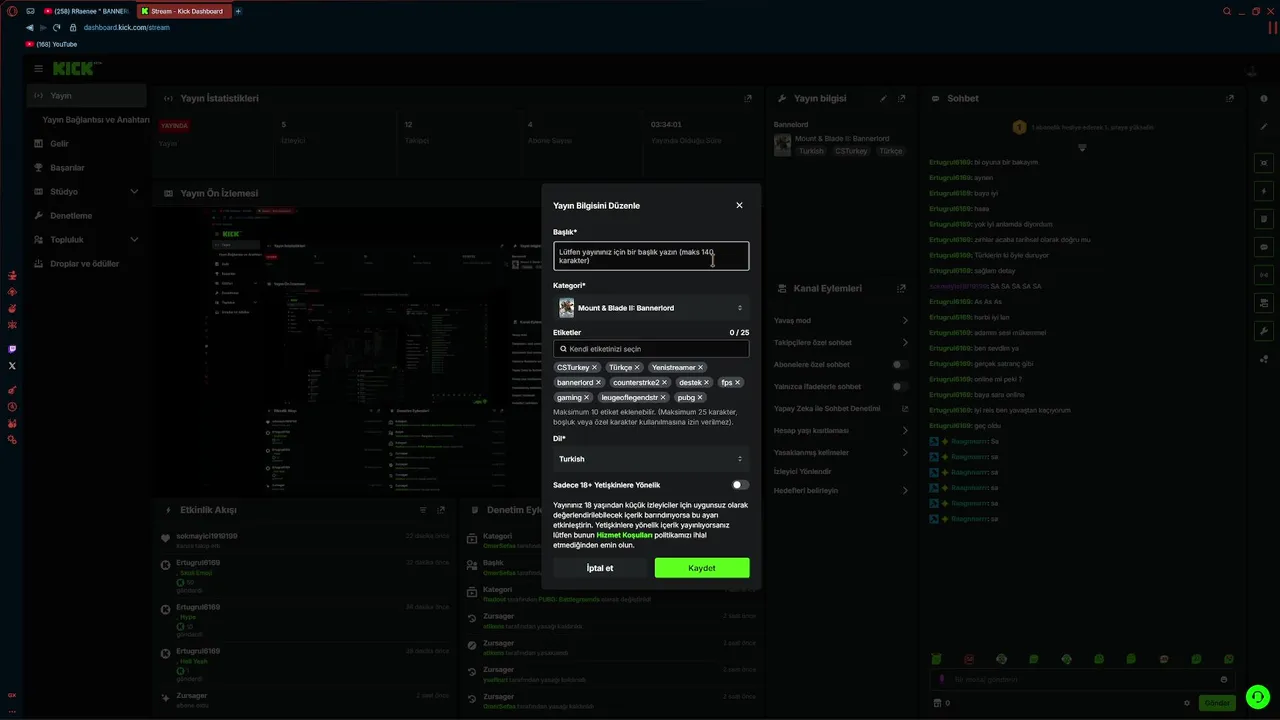Reload the page
This screenshot has width=1280, height=720.
(57, 28)
